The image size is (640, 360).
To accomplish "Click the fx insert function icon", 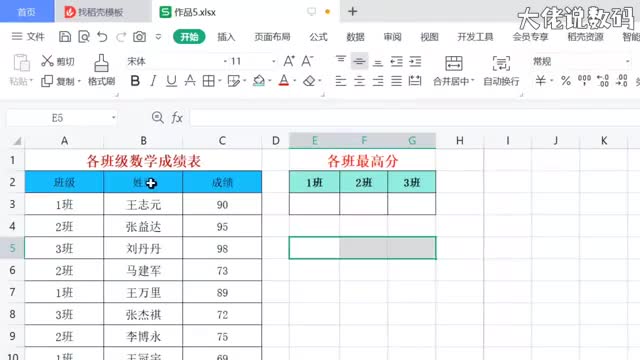I will coord(177,118).
